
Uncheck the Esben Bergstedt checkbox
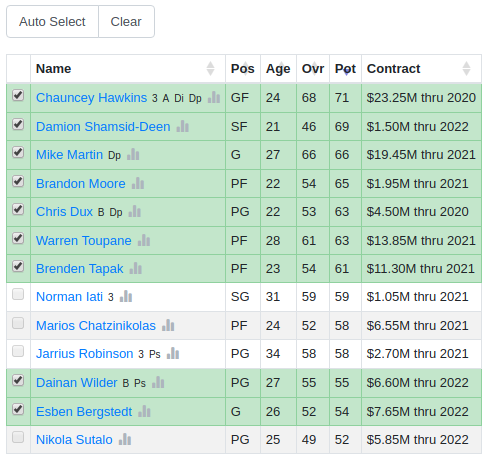click(18, 409)
